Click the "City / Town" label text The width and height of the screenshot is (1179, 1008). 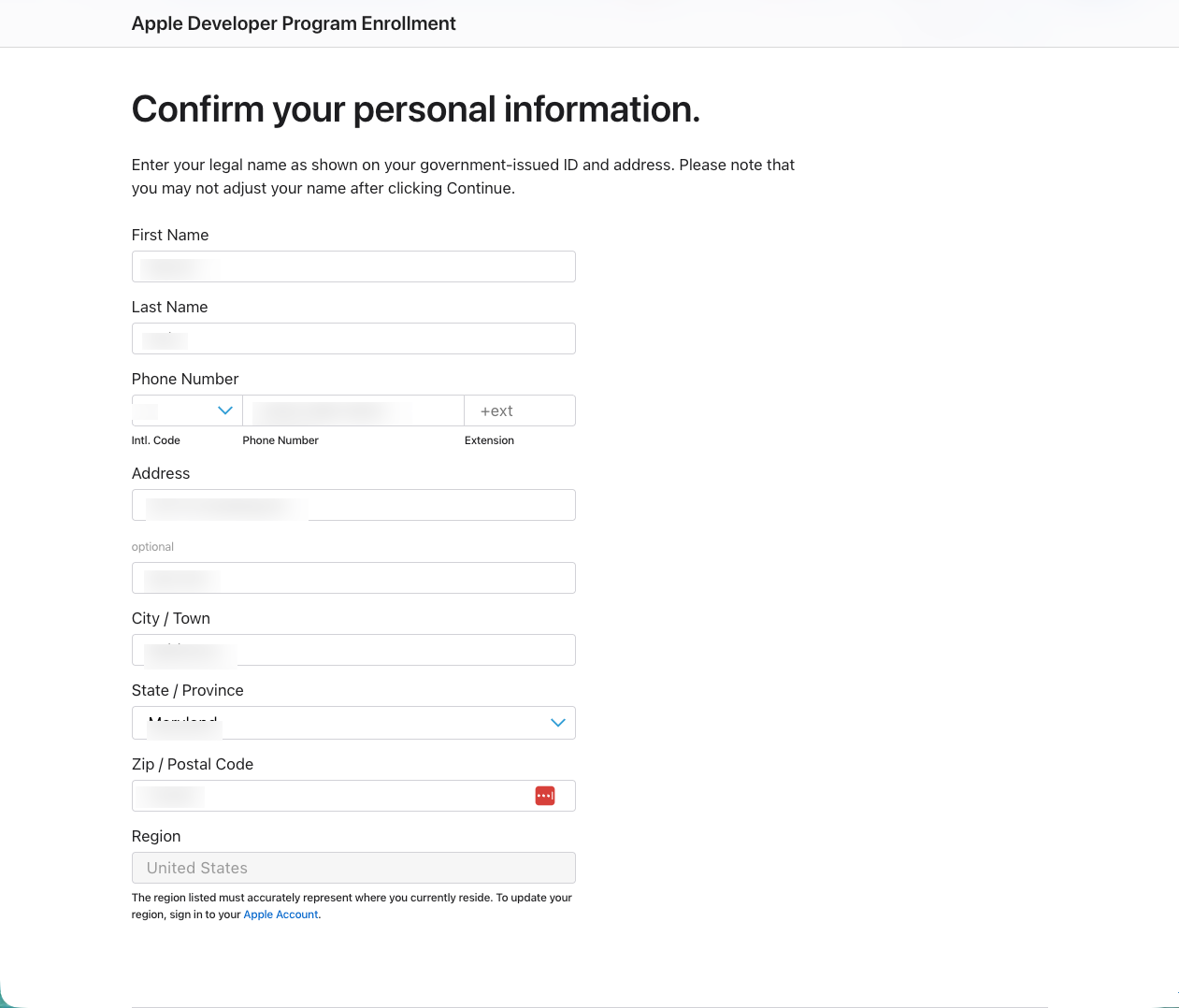171,618
